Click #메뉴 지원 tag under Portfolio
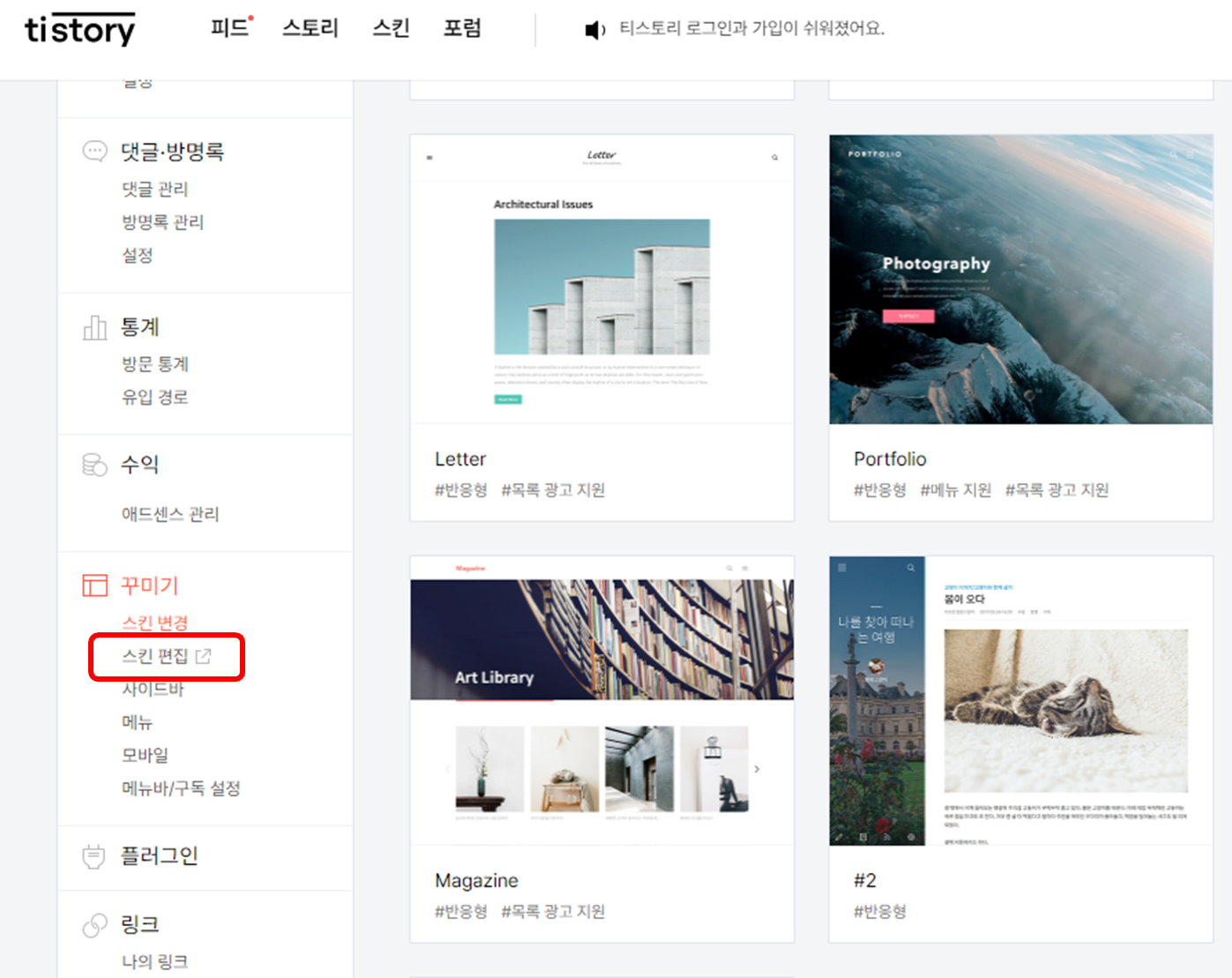Screen dimensions: 1232x978 [956, 490]
